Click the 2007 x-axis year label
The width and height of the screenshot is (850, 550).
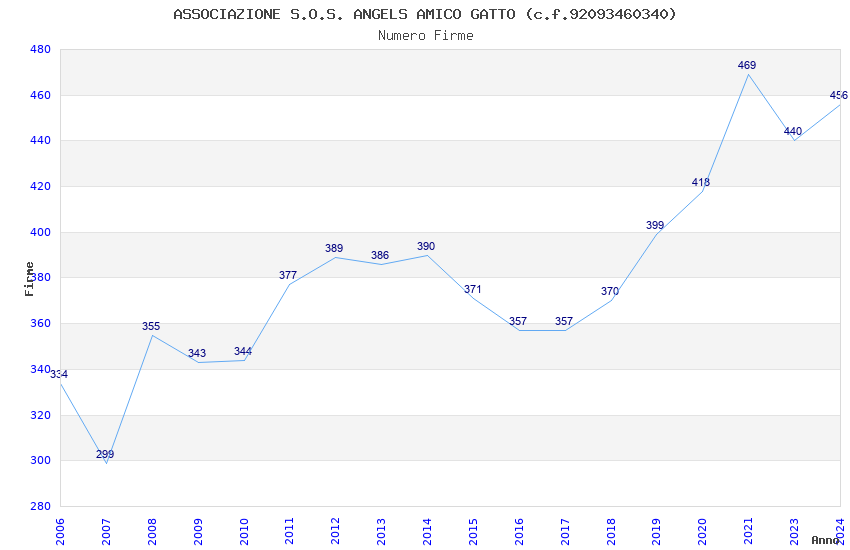click(x=106, y=531)
